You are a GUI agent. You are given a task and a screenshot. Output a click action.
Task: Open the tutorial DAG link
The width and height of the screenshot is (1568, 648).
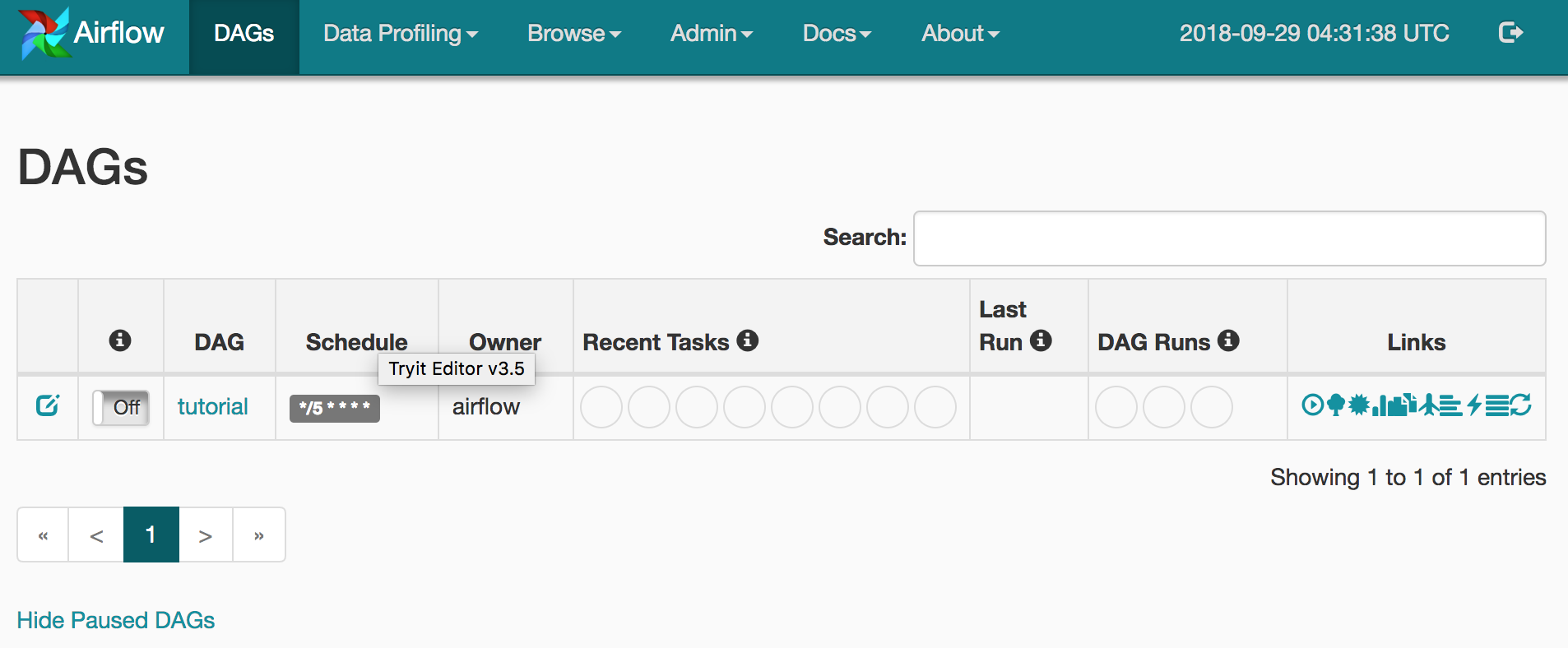pos(213,406)
